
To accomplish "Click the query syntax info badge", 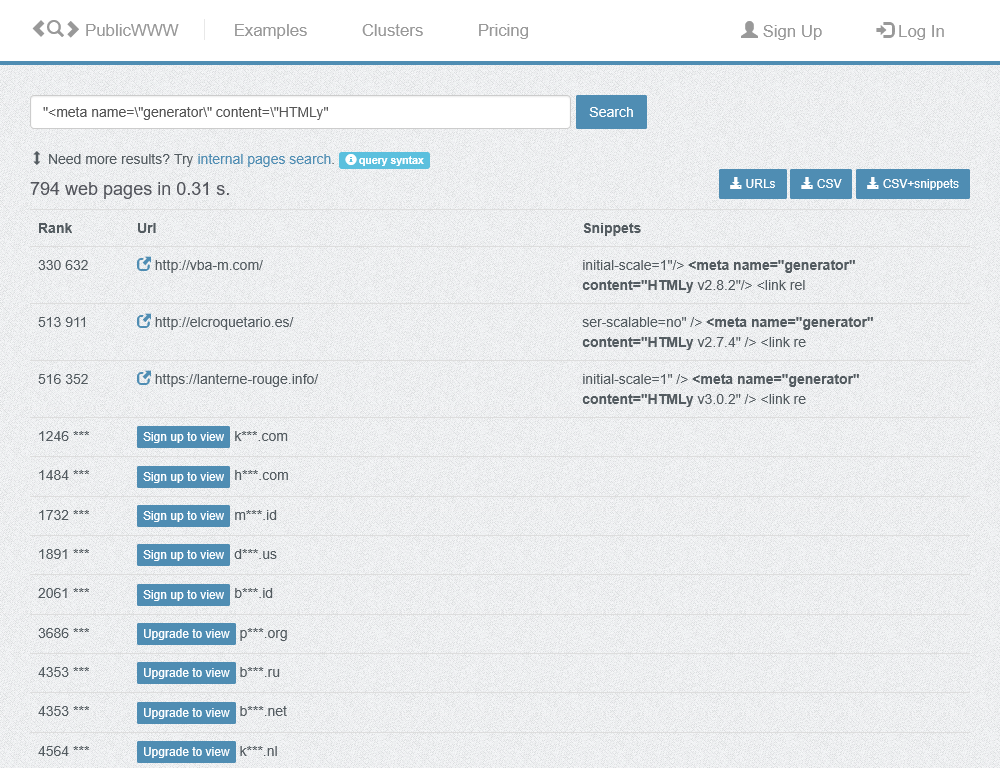I will click(x=384, y=160).
